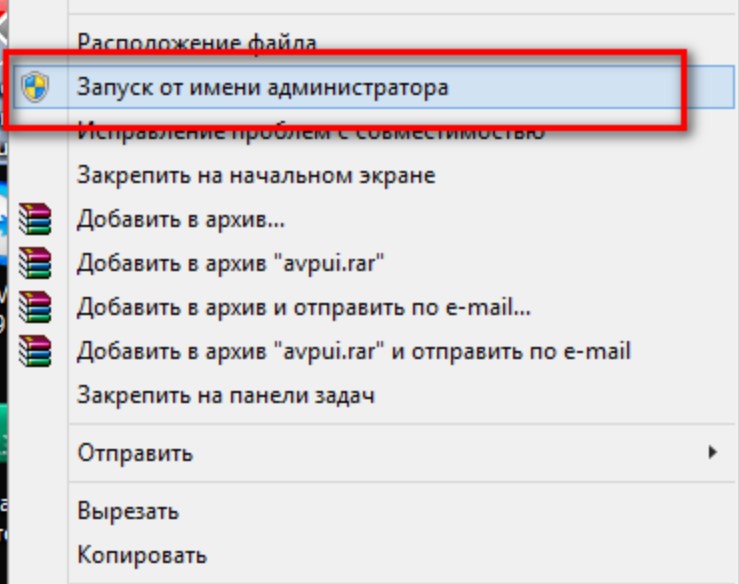
Task: Click the UAC shield icon
Action: pos(35,87)
